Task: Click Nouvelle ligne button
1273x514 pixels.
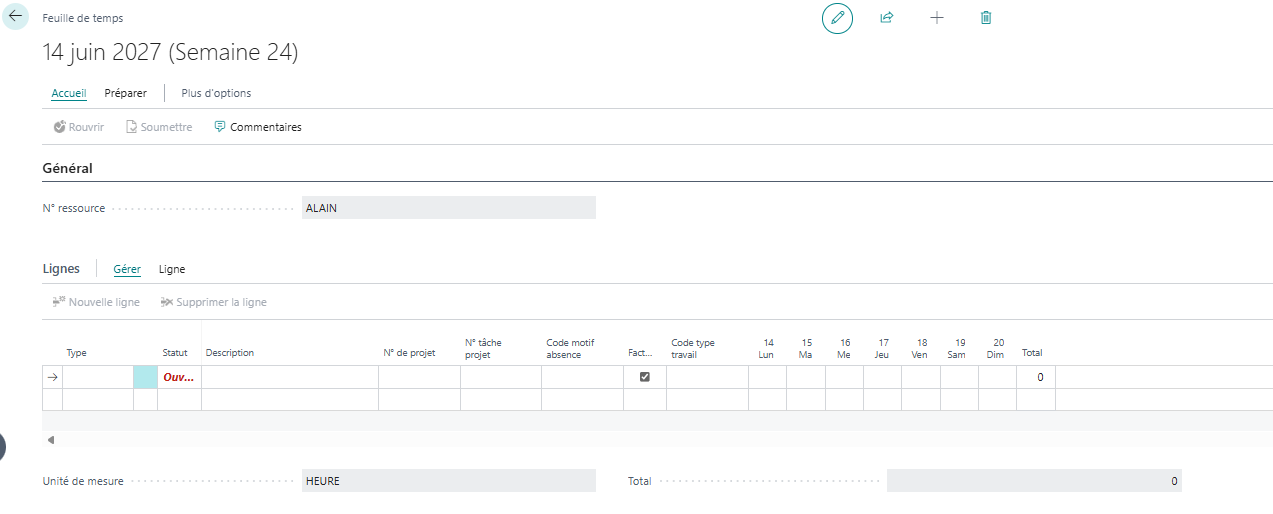Action: pyautogui.click(x=96, y=302)
